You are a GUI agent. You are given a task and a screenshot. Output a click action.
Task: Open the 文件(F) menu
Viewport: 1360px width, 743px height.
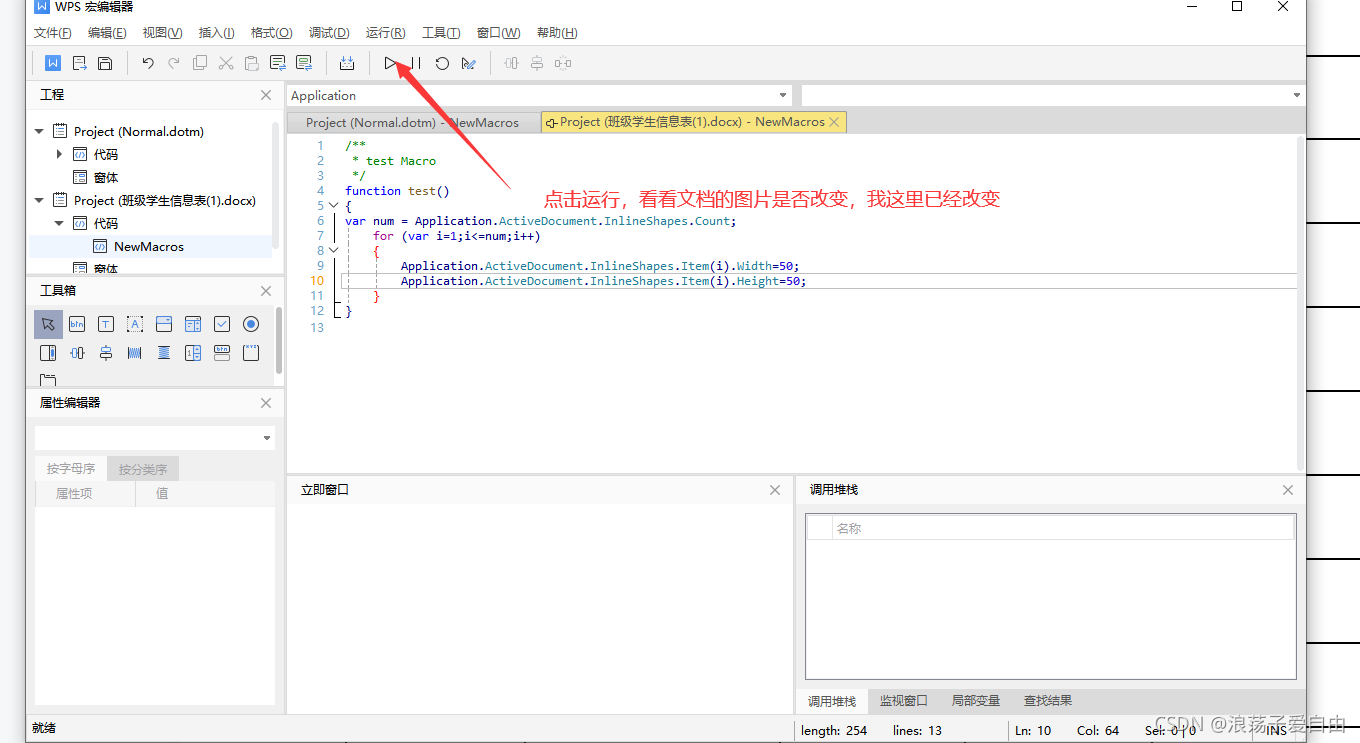click(53, 33)
